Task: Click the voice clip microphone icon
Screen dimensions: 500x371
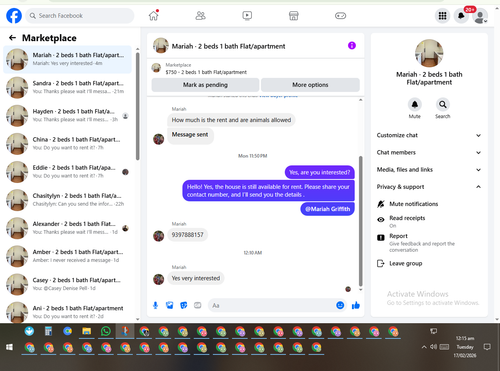Action: pos(155,305)
